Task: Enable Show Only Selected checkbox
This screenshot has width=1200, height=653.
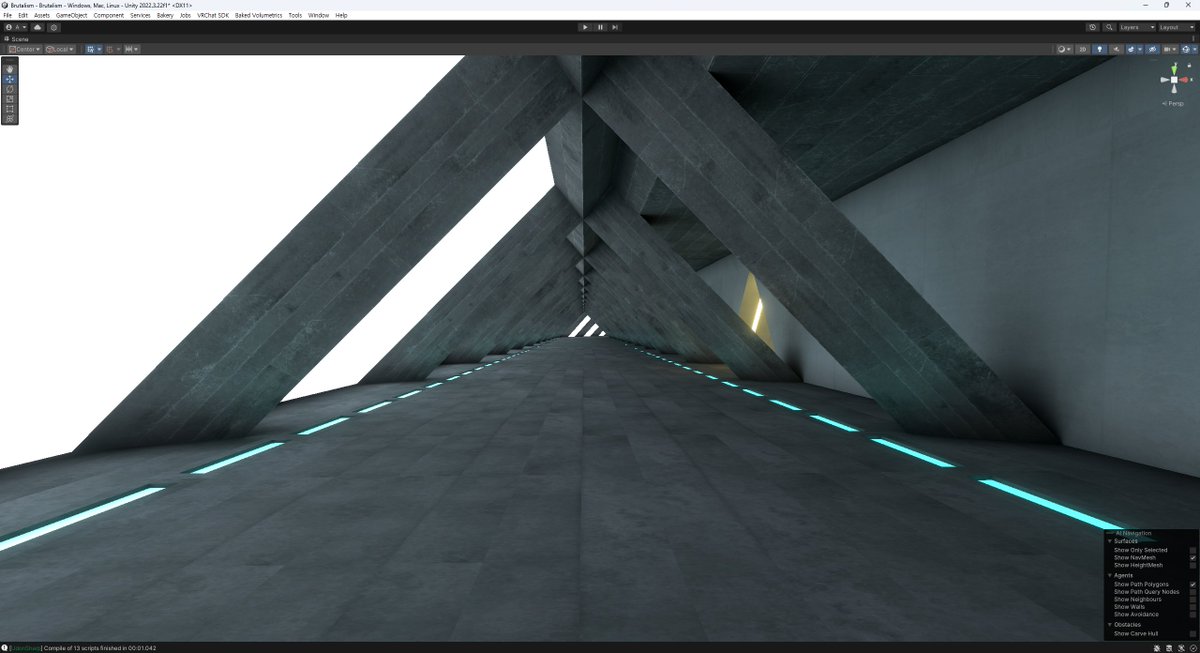Action: tap(1193, 550)
